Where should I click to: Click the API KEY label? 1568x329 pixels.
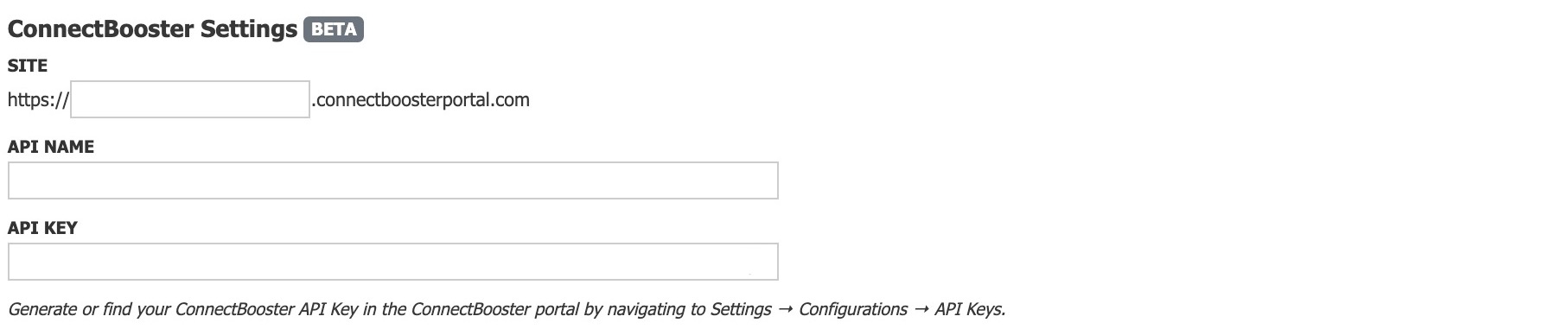click(42, 228)
